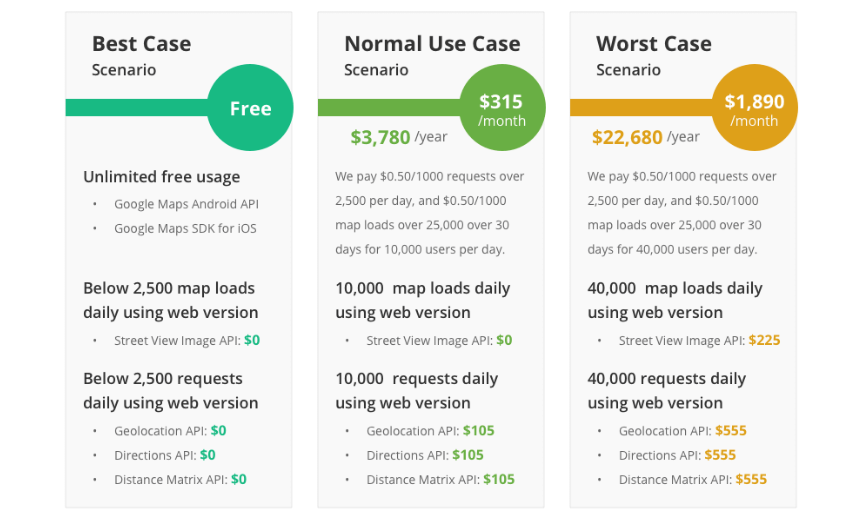Image resolution: width=866 pixels, height=520 pixels.
Task: Click the teal Best Case color bar
Action: pyautogui.click(x=136, y=108)
